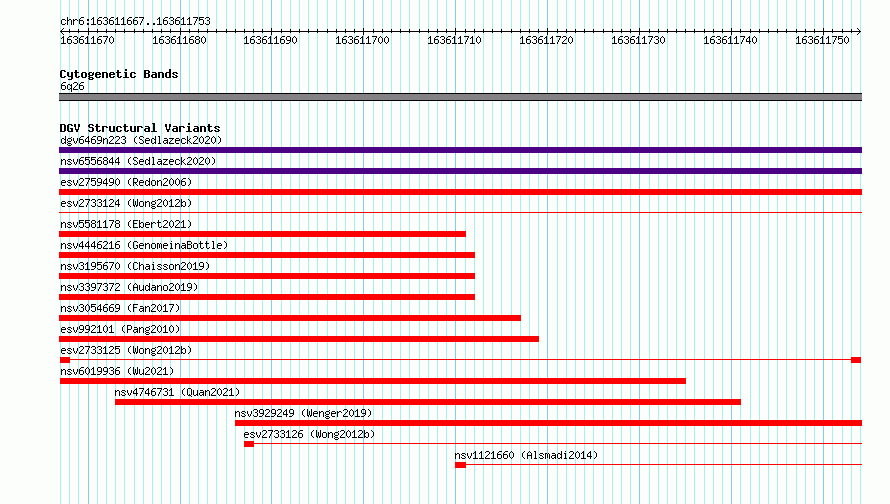
Task: Click the red bar under nsv3195670
Action: 267,276
